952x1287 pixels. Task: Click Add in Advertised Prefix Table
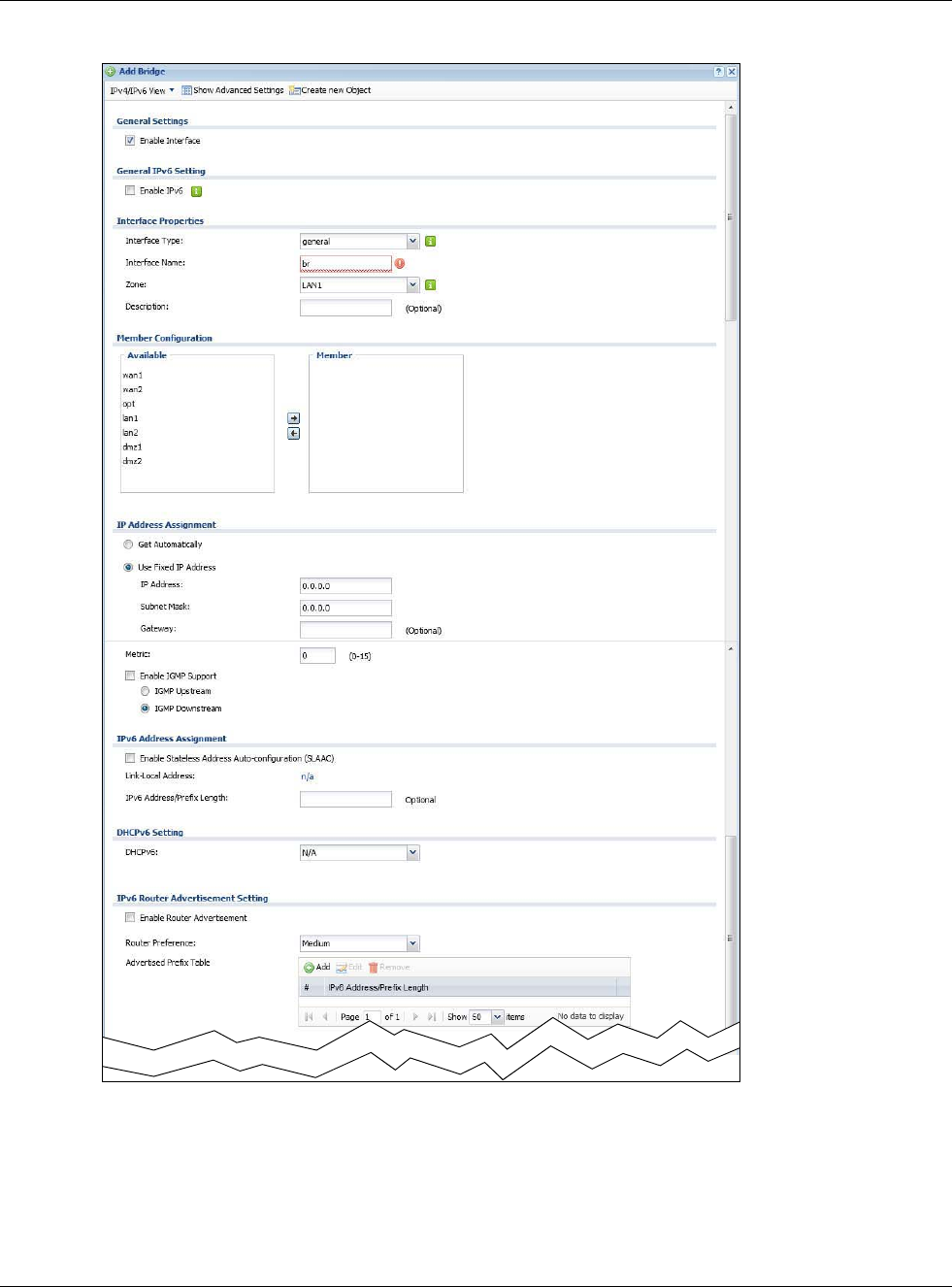pos(317,968)
